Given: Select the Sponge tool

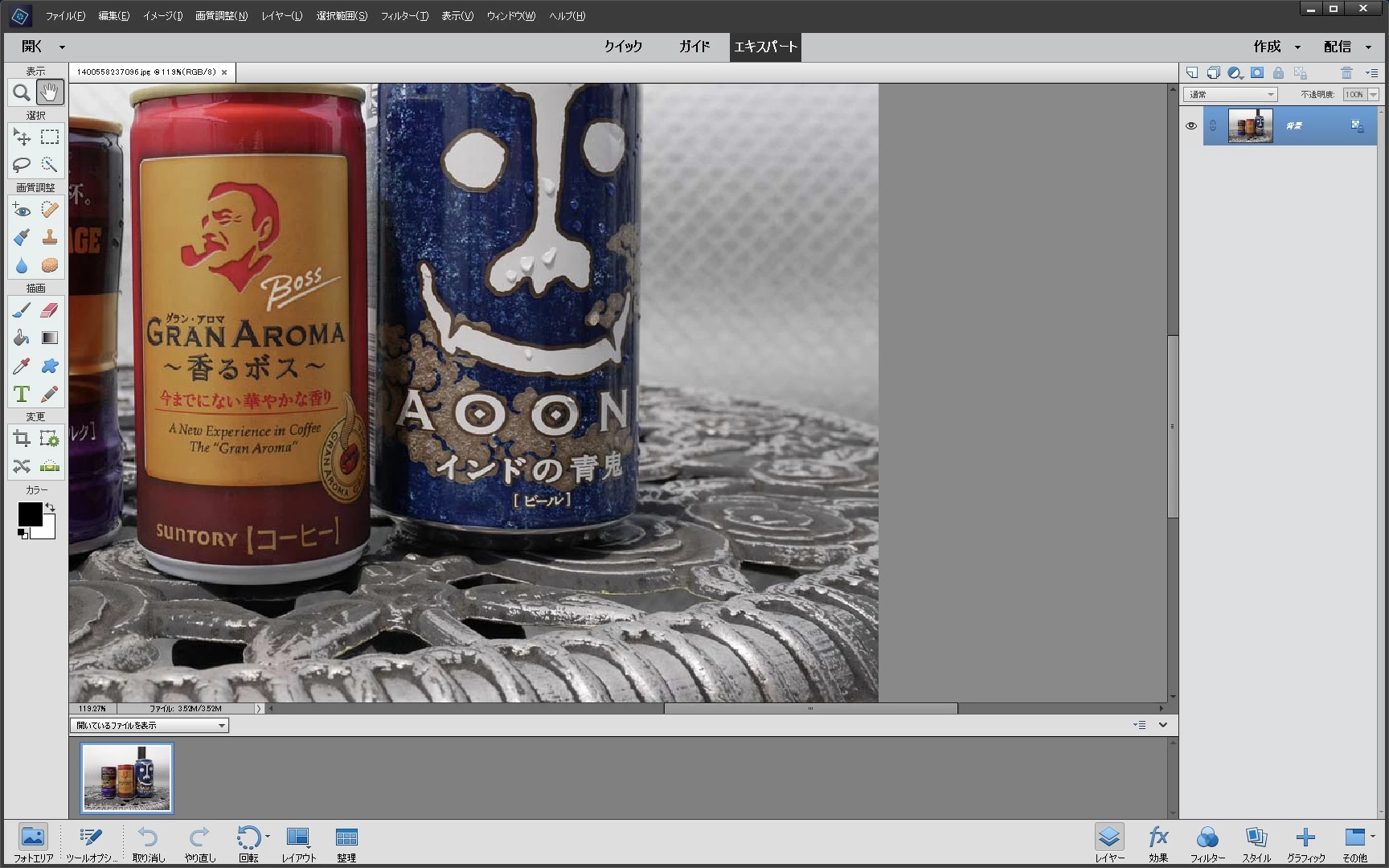Looking at the screenshot, I should coord(50,265).
